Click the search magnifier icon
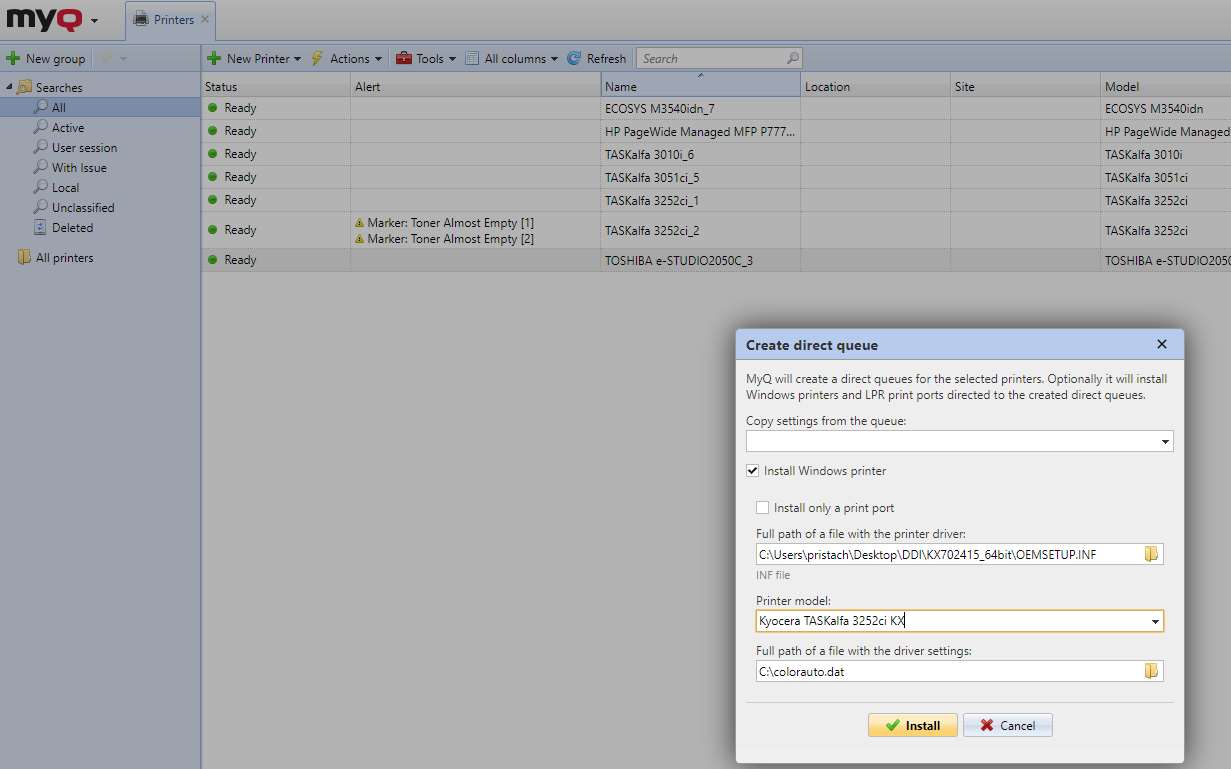This screenshot has height=769, width=1231. tap(792, 59)
